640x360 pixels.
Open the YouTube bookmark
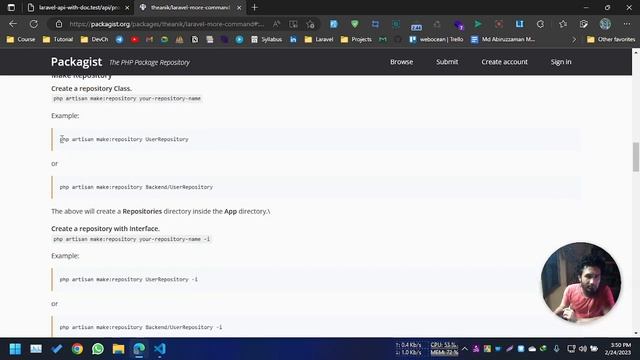tap(134, 39)
